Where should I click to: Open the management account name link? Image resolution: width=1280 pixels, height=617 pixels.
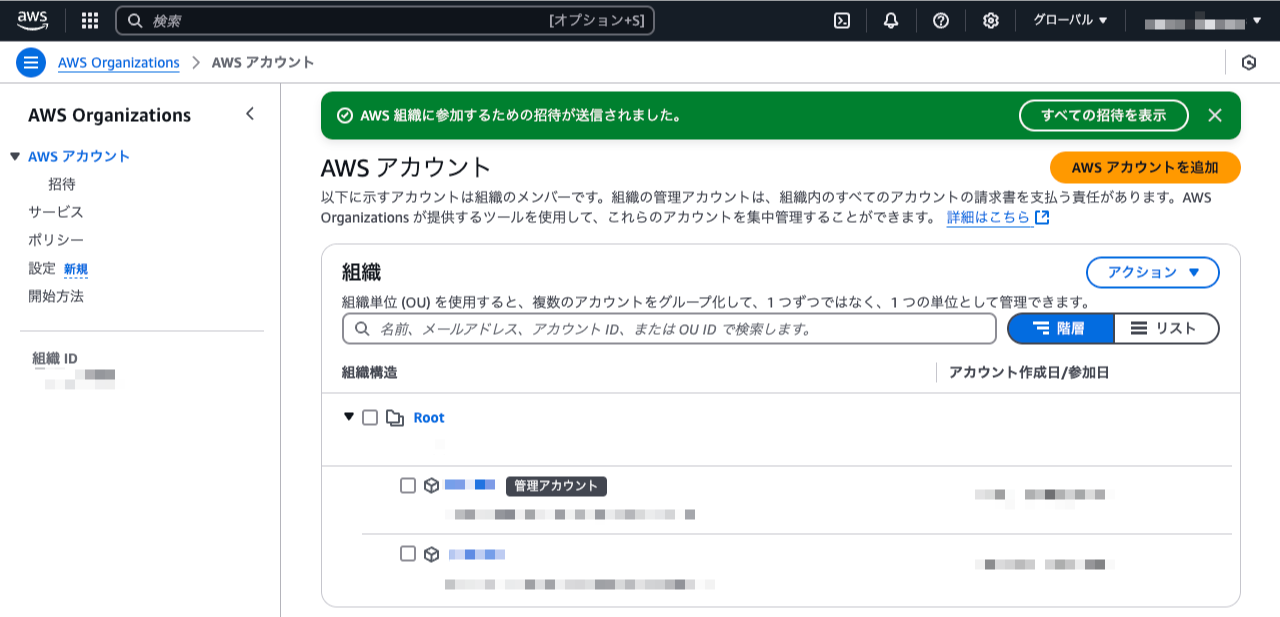[x=470, y=485]
